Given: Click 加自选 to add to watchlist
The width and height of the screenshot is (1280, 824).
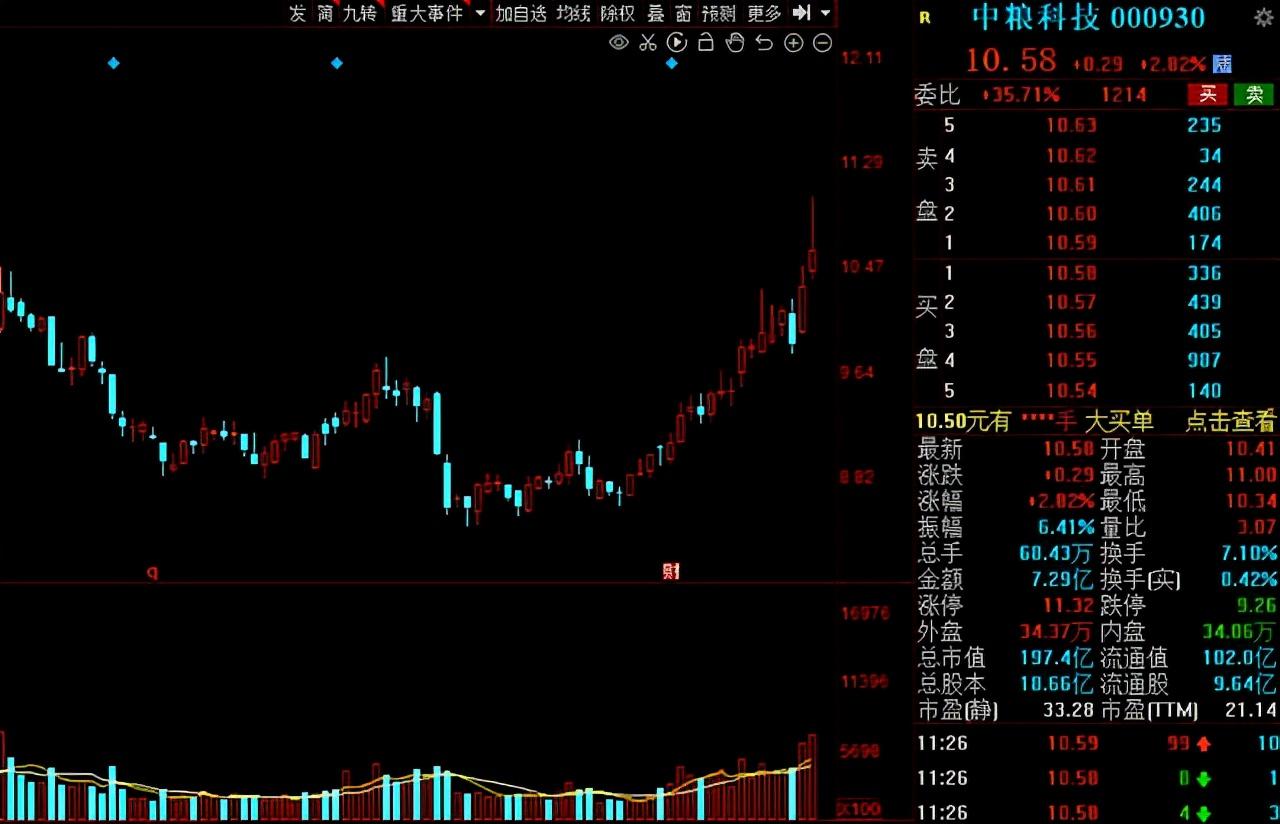Looking at the screenshot, I should 521,13.
